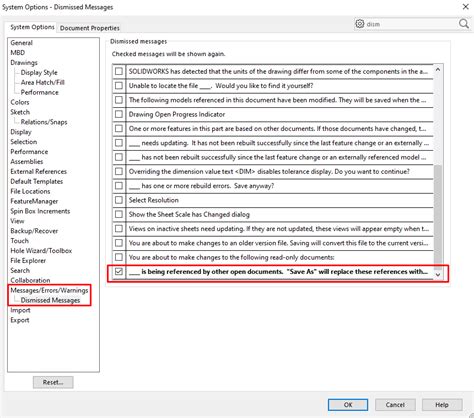Confirm with the OK button
Image resolution: width=474 pixels, height=418 pixels.
coord(348,405)
